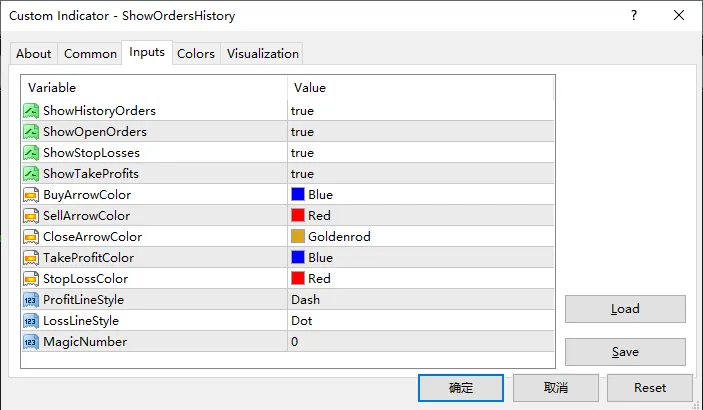Click the ShowOpenOrders row icon
This screenshot has height=410, width=703.
[x=31, y=132]
